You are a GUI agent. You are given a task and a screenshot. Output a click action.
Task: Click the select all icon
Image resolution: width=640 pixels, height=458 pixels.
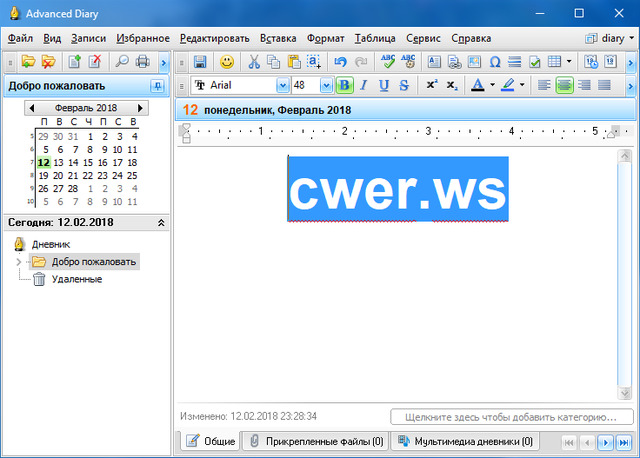(x=314, y=62)
